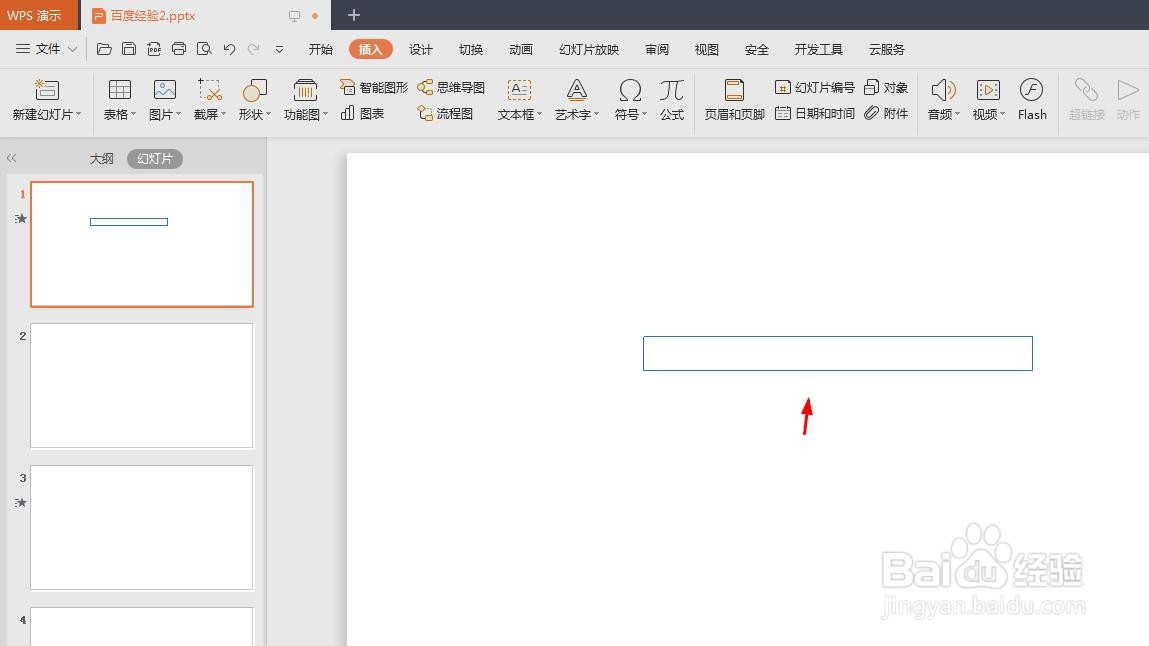
Task: Insert a Flash object
Action: tap(1031, 99)
